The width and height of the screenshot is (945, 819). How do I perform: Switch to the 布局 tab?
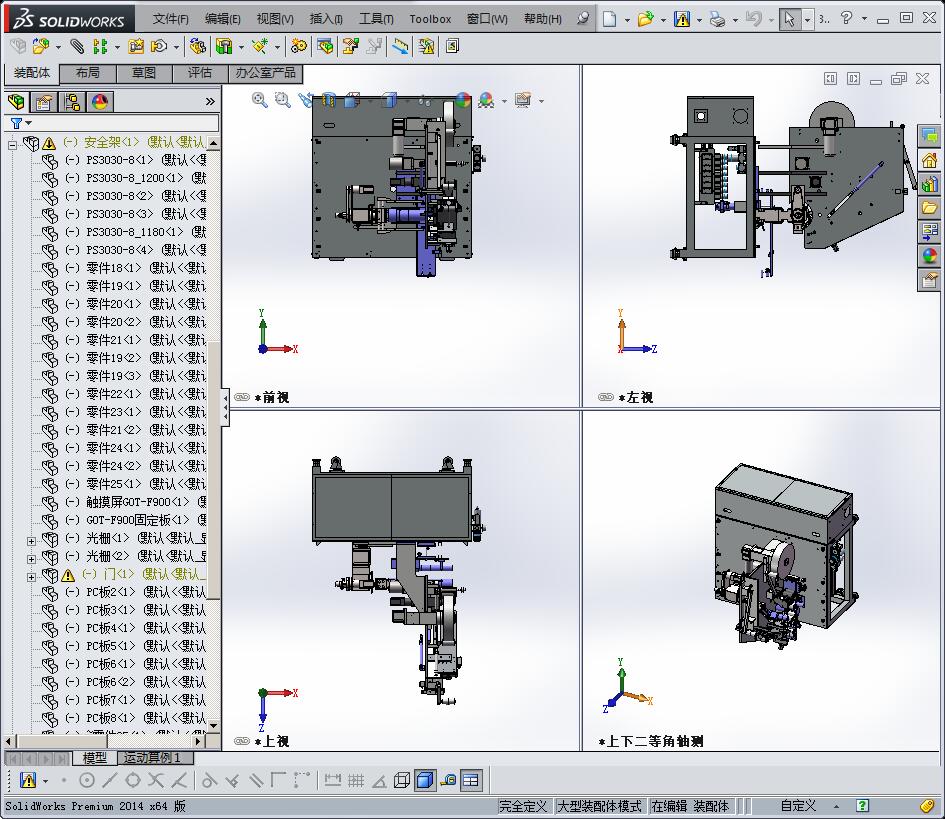point(88,73)
